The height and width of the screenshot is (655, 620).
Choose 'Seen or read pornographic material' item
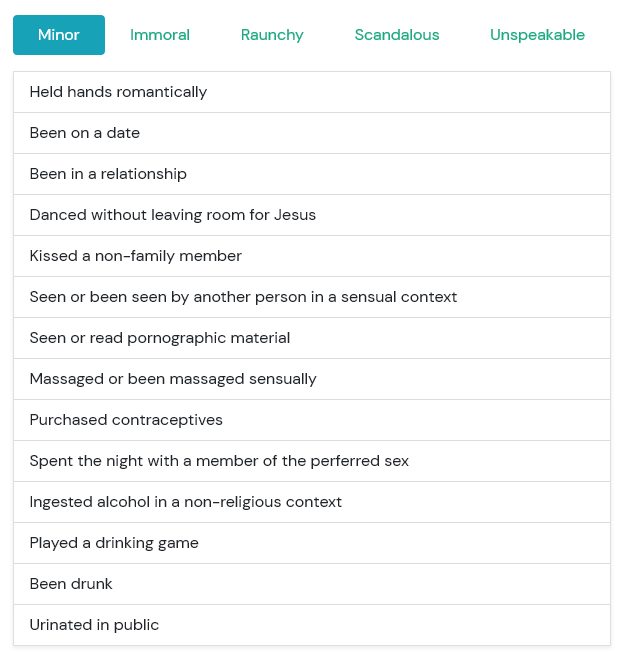pos(312,338)
